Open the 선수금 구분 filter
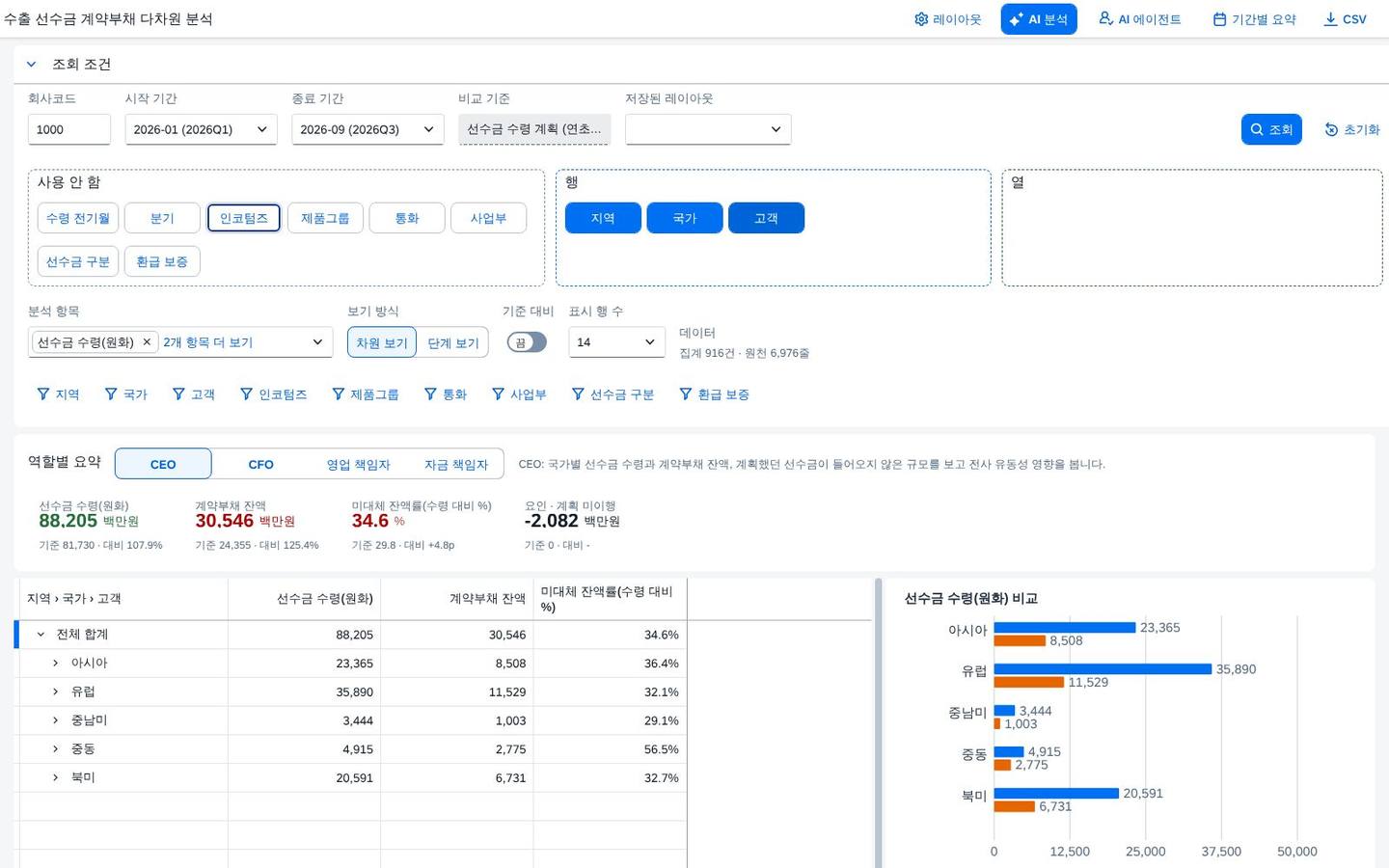This screenshot has height=868, width=1389. click(x=613, y=394)
